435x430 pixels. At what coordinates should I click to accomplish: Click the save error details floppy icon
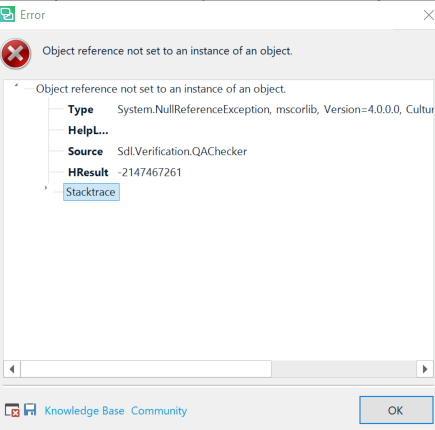30,410
